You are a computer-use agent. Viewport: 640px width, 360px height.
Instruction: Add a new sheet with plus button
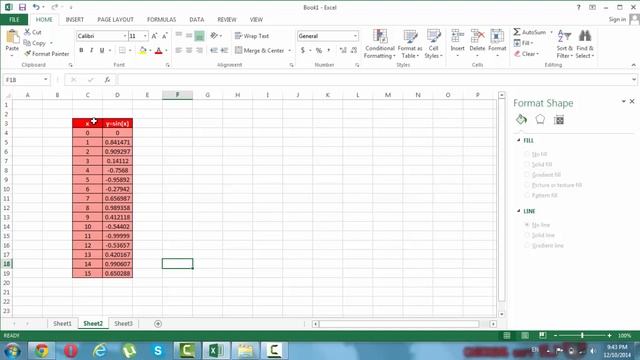158,324
